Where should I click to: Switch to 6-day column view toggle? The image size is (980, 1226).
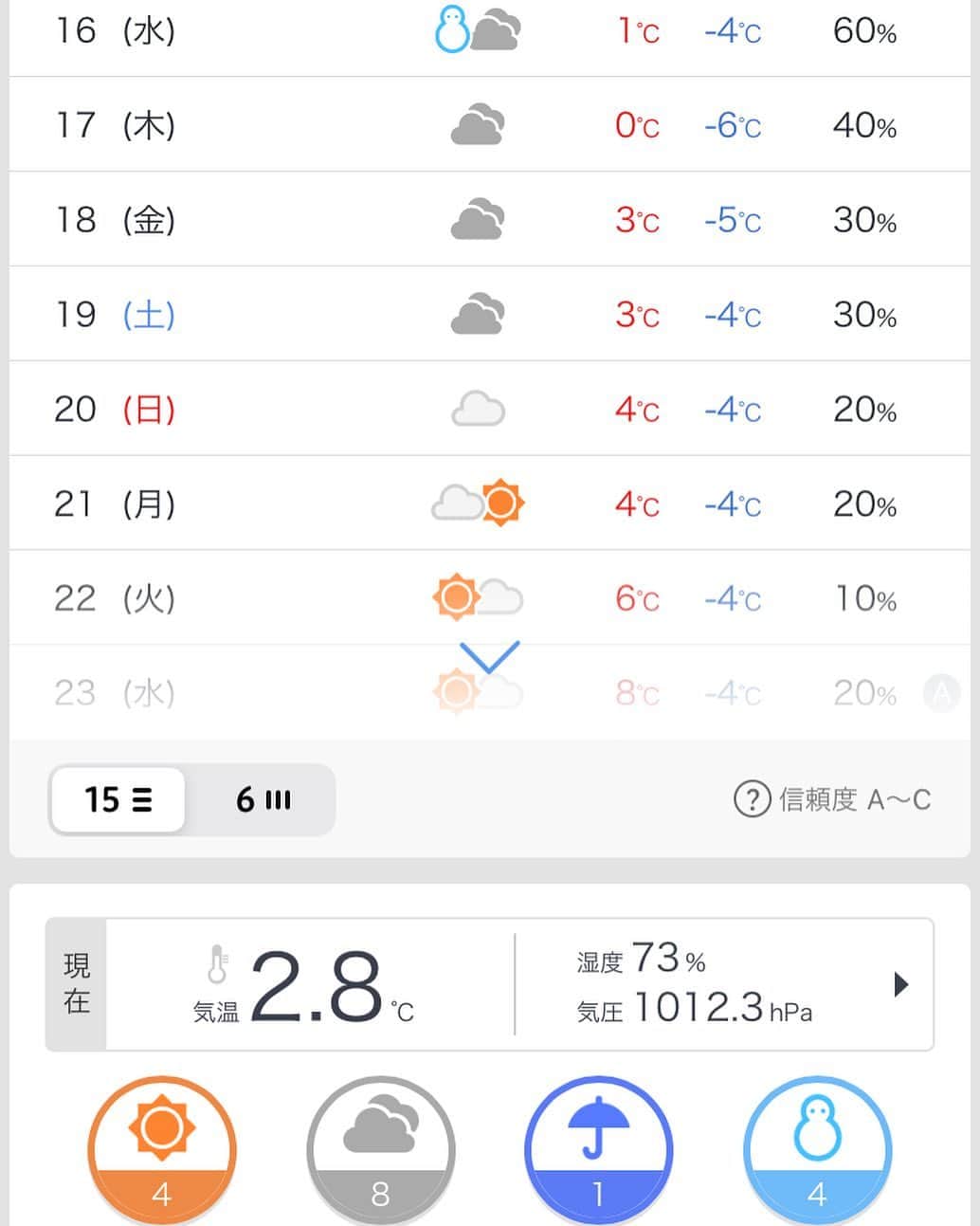point(263,799)
